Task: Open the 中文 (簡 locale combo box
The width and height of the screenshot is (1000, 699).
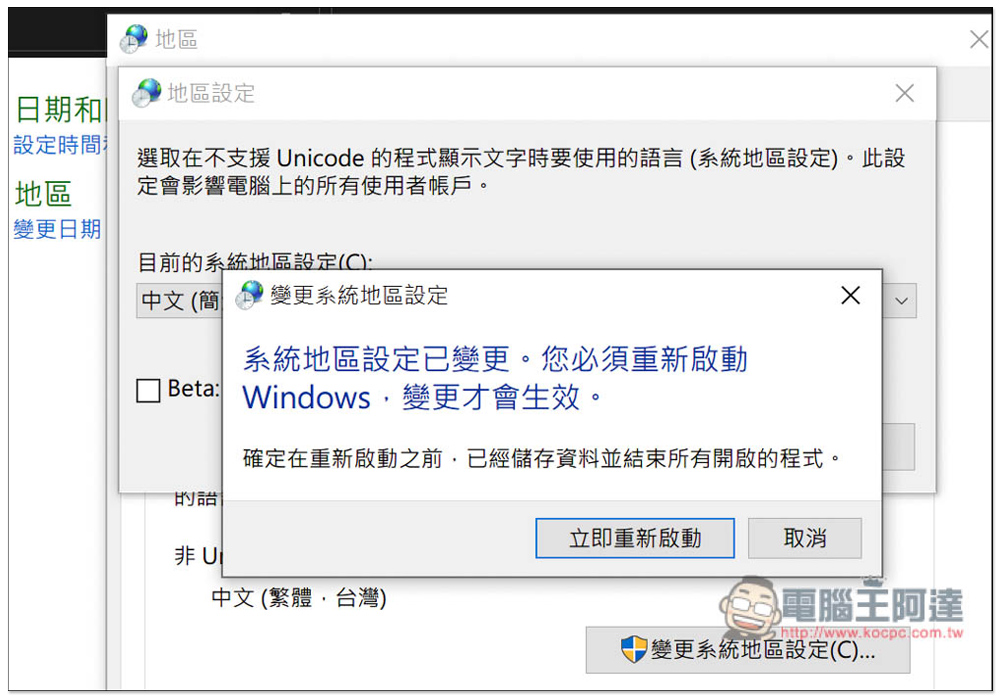Action: pyautogui.click(x=180, y=301)
